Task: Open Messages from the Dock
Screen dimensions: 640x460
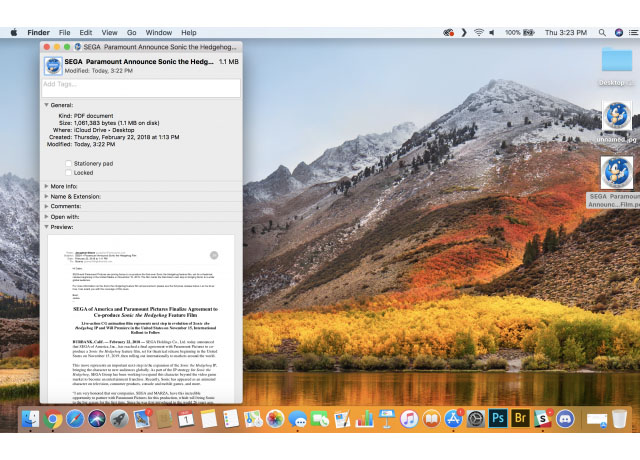Action: [298, 419]
